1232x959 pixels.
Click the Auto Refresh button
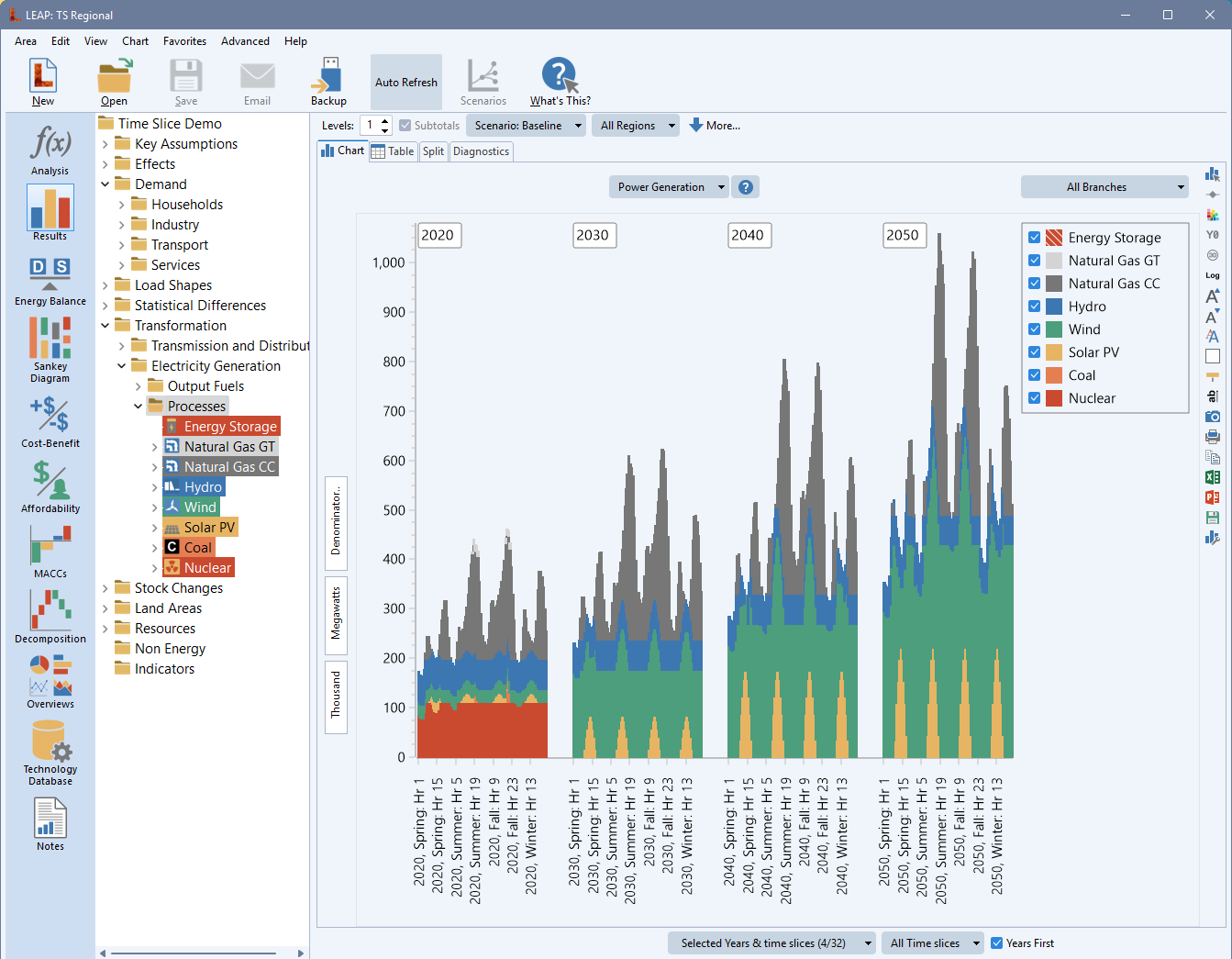[405, 83]
